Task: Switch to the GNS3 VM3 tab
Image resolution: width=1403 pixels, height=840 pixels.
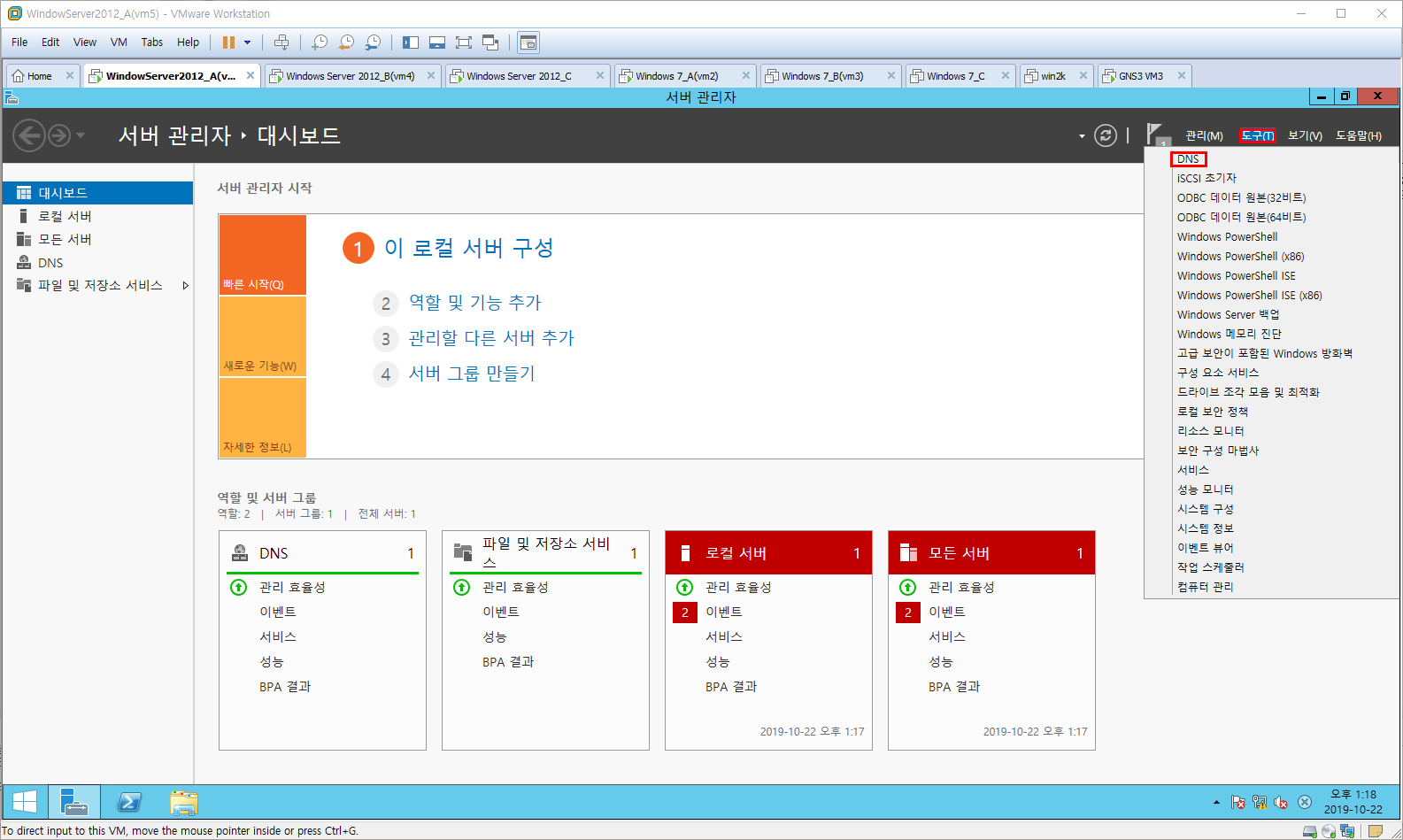Action: click(x=1140, y=76)
